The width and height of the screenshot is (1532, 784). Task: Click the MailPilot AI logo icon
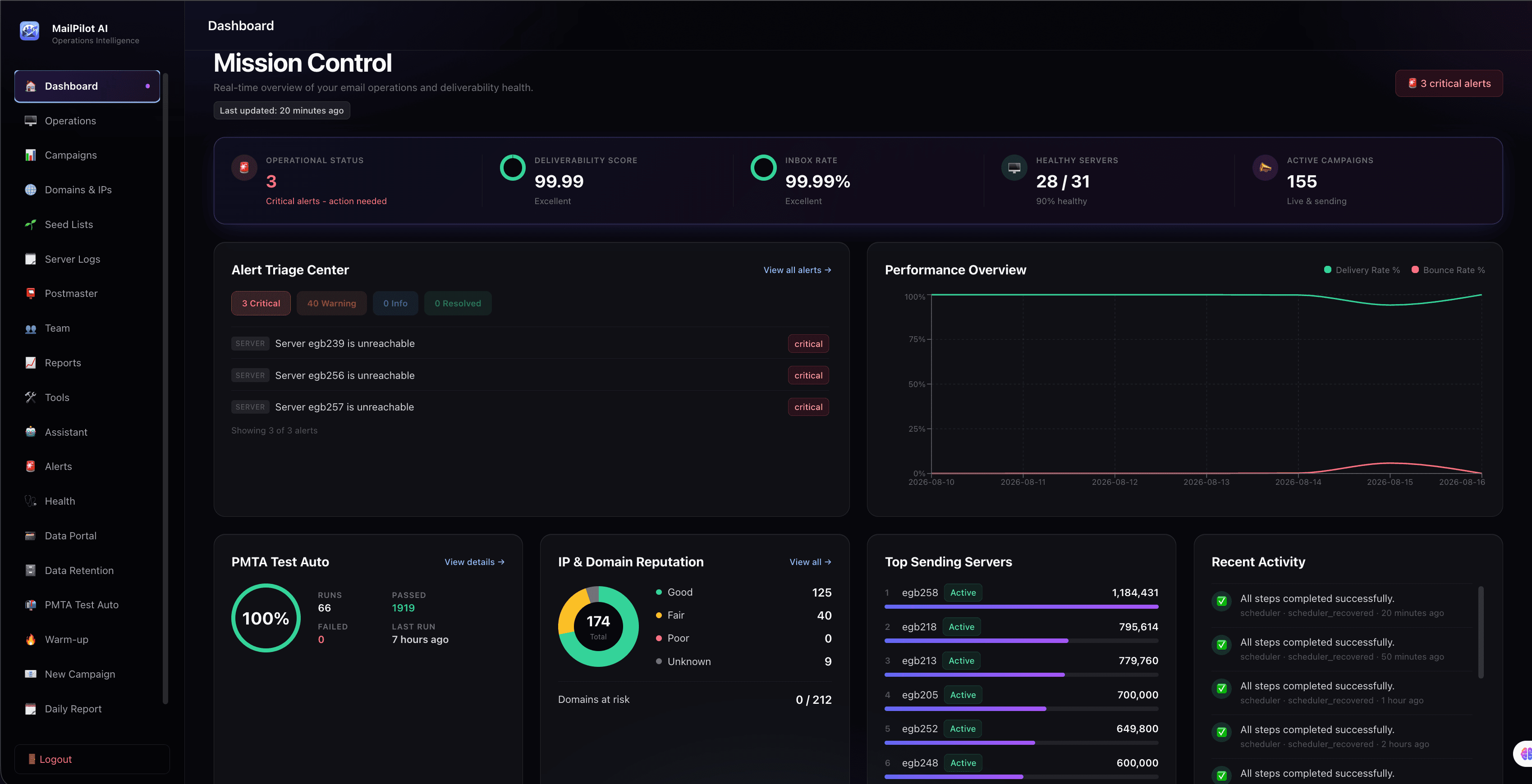pos(29,31)
